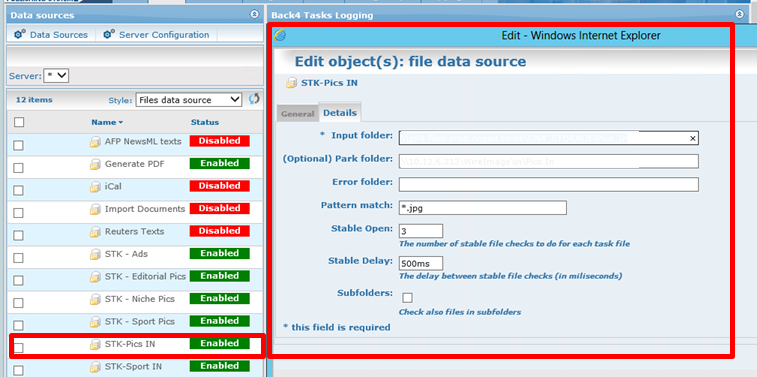Select the Reuters Texts name

coord(134,232)
